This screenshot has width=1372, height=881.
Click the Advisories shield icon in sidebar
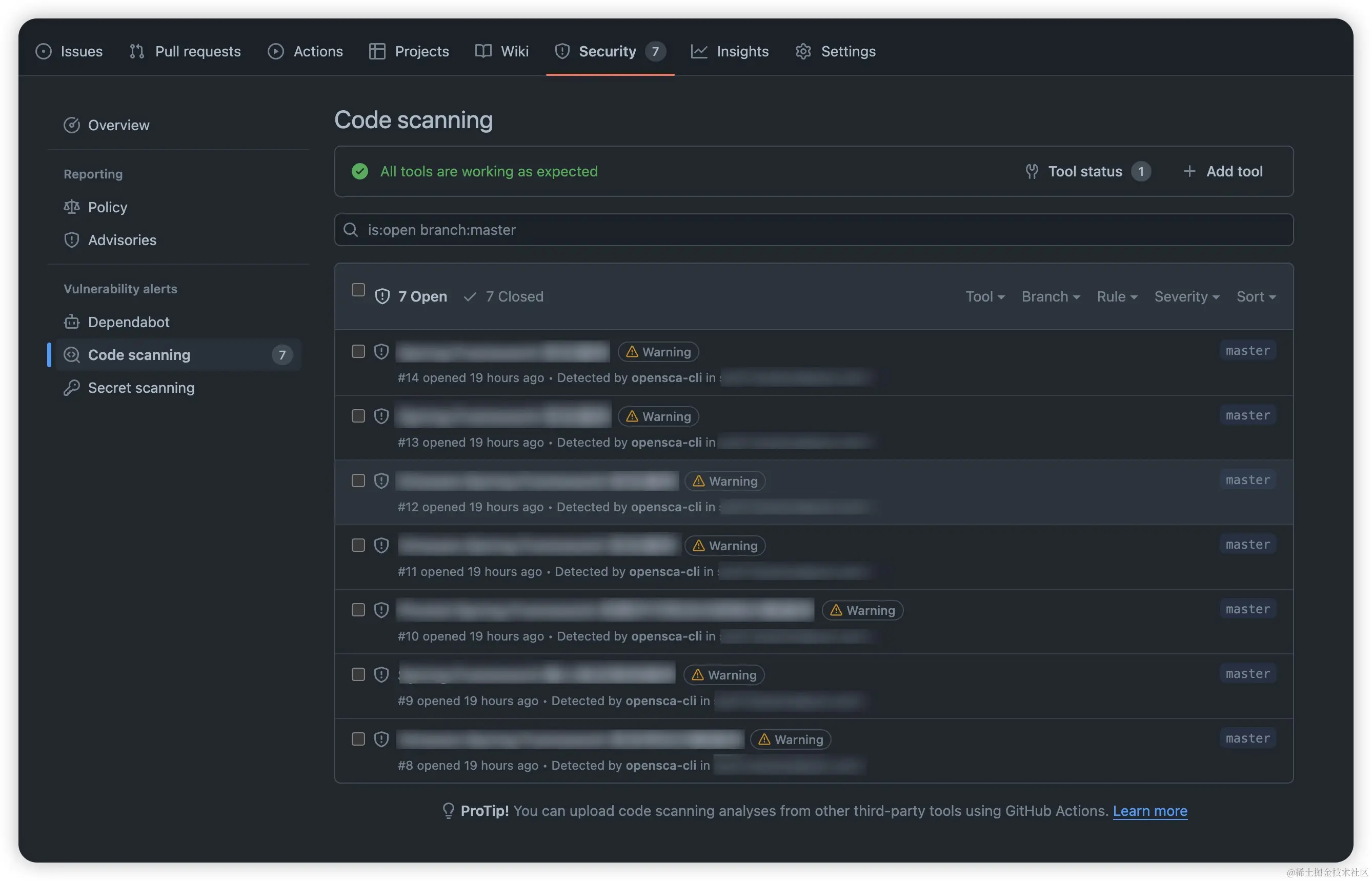(x=71, y=241)
